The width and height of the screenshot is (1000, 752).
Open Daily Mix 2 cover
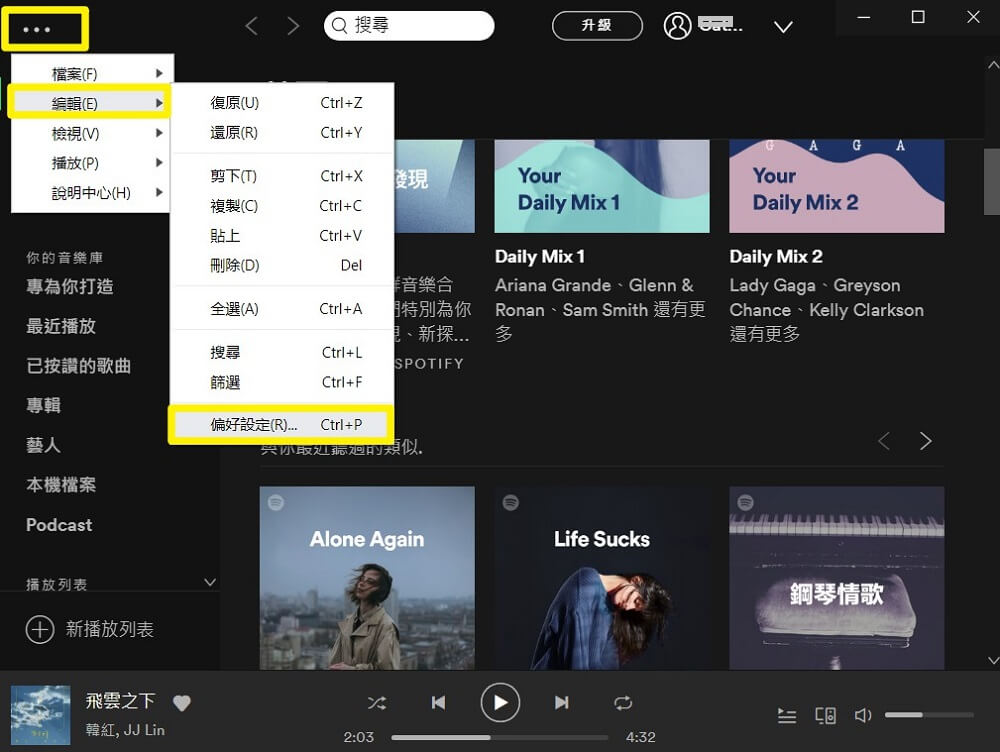click(837, 186)
